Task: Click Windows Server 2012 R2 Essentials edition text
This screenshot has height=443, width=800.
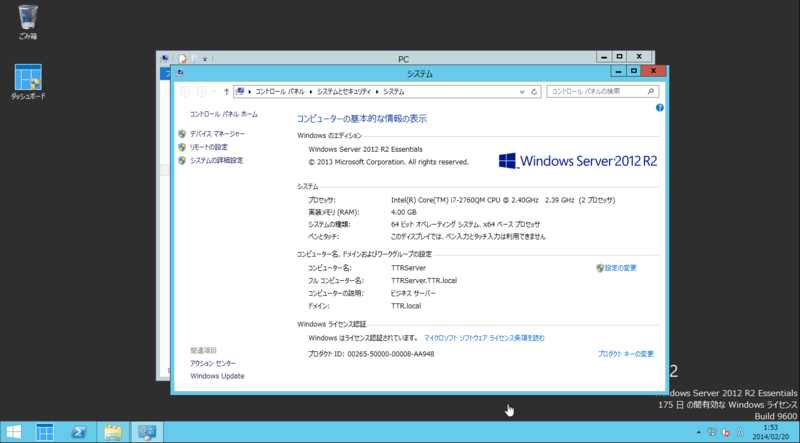Action: pyautogui.click(x=365, y=150)
